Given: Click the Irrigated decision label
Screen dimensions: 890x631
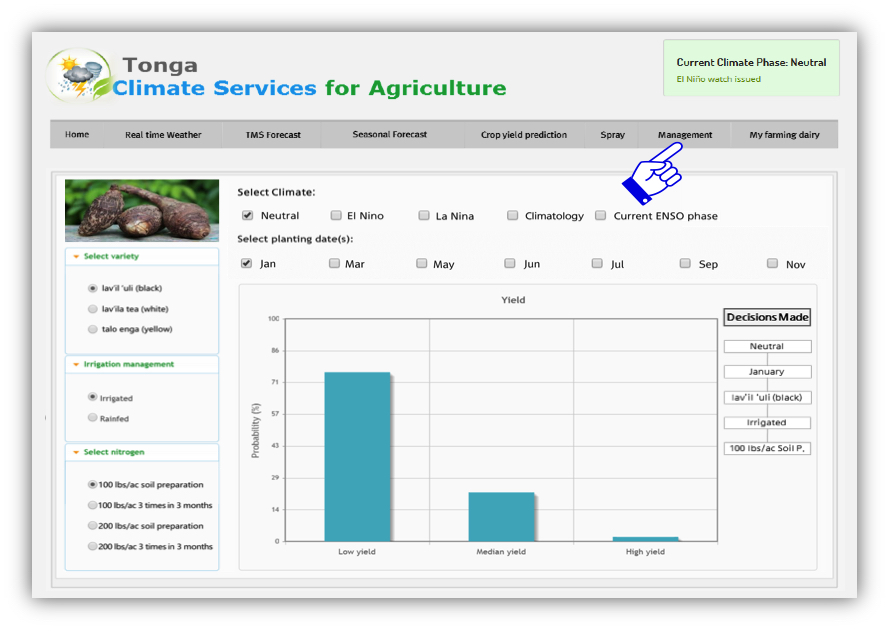Looking at the screenshot, I should pos(766,422).
